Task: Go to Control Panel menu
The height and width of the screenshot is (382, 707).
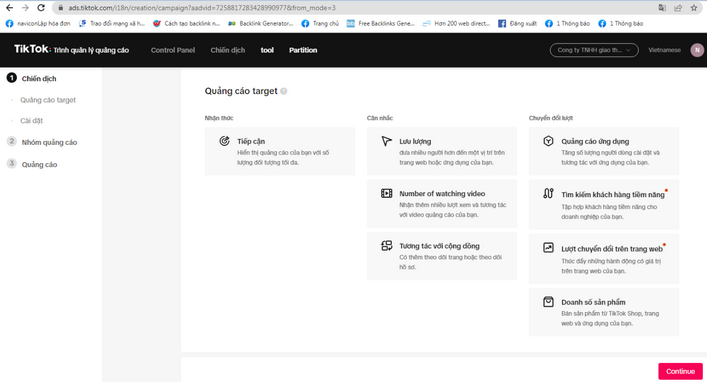Action: [x=173, y=50]
